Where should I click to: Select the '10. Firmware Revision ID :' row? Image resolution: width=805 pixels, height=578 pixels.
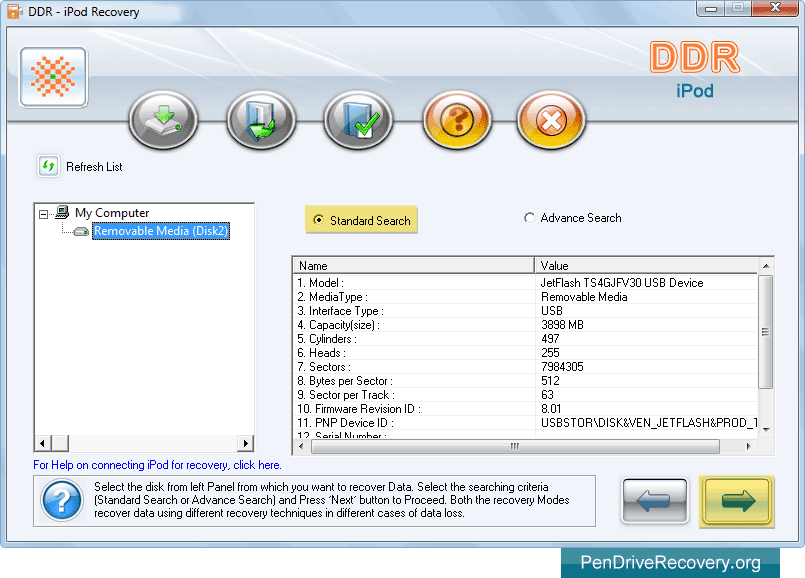point(525,409)
